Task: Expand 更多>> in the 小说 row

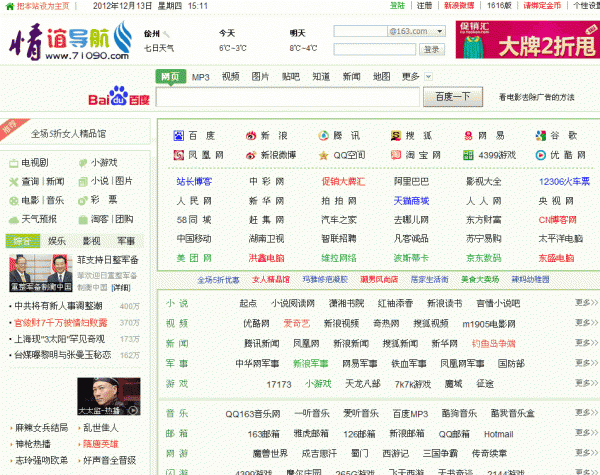Action: click(x=587, y=302)
